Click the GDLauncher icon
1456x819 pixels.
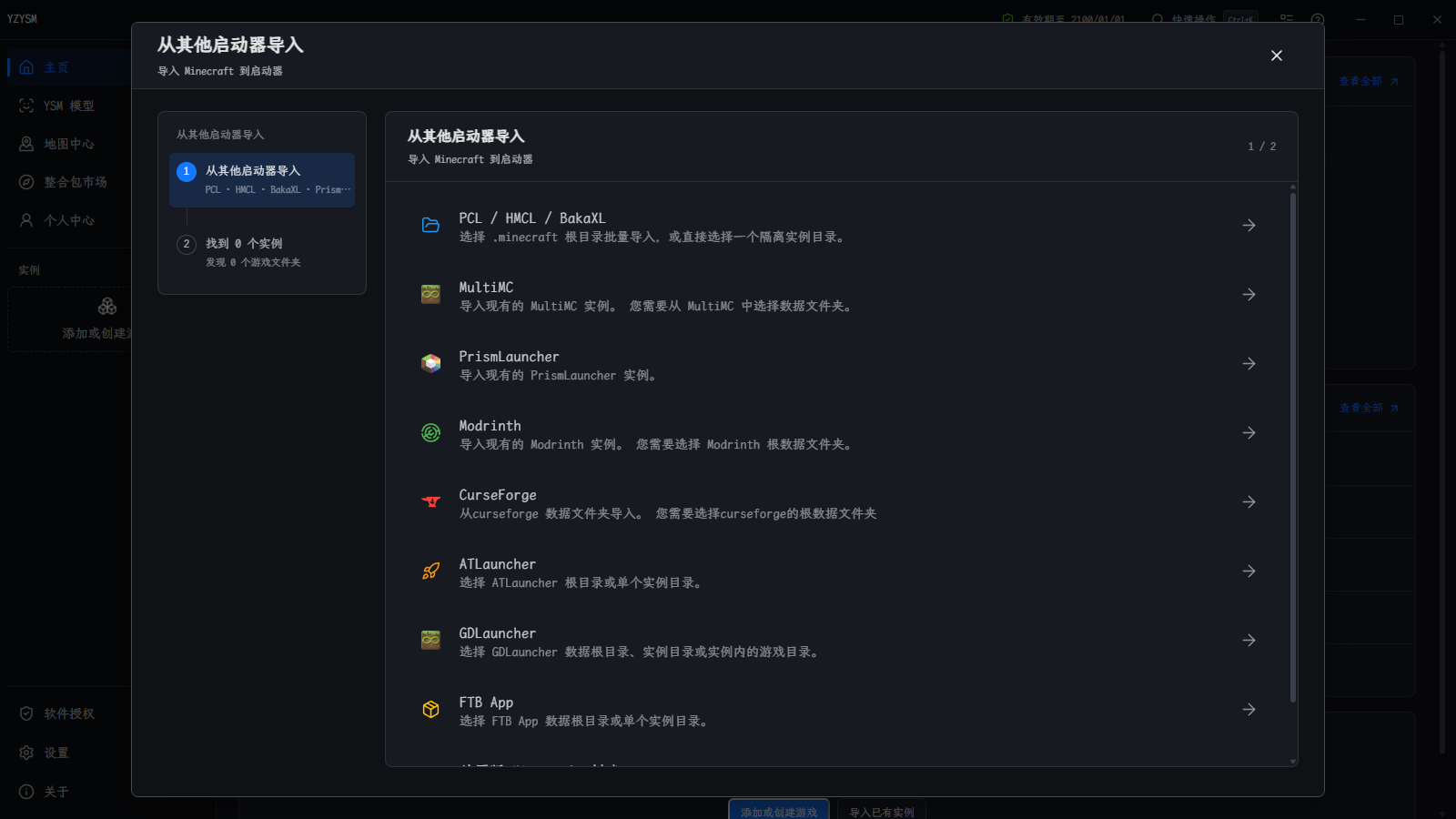coord(430,641)
